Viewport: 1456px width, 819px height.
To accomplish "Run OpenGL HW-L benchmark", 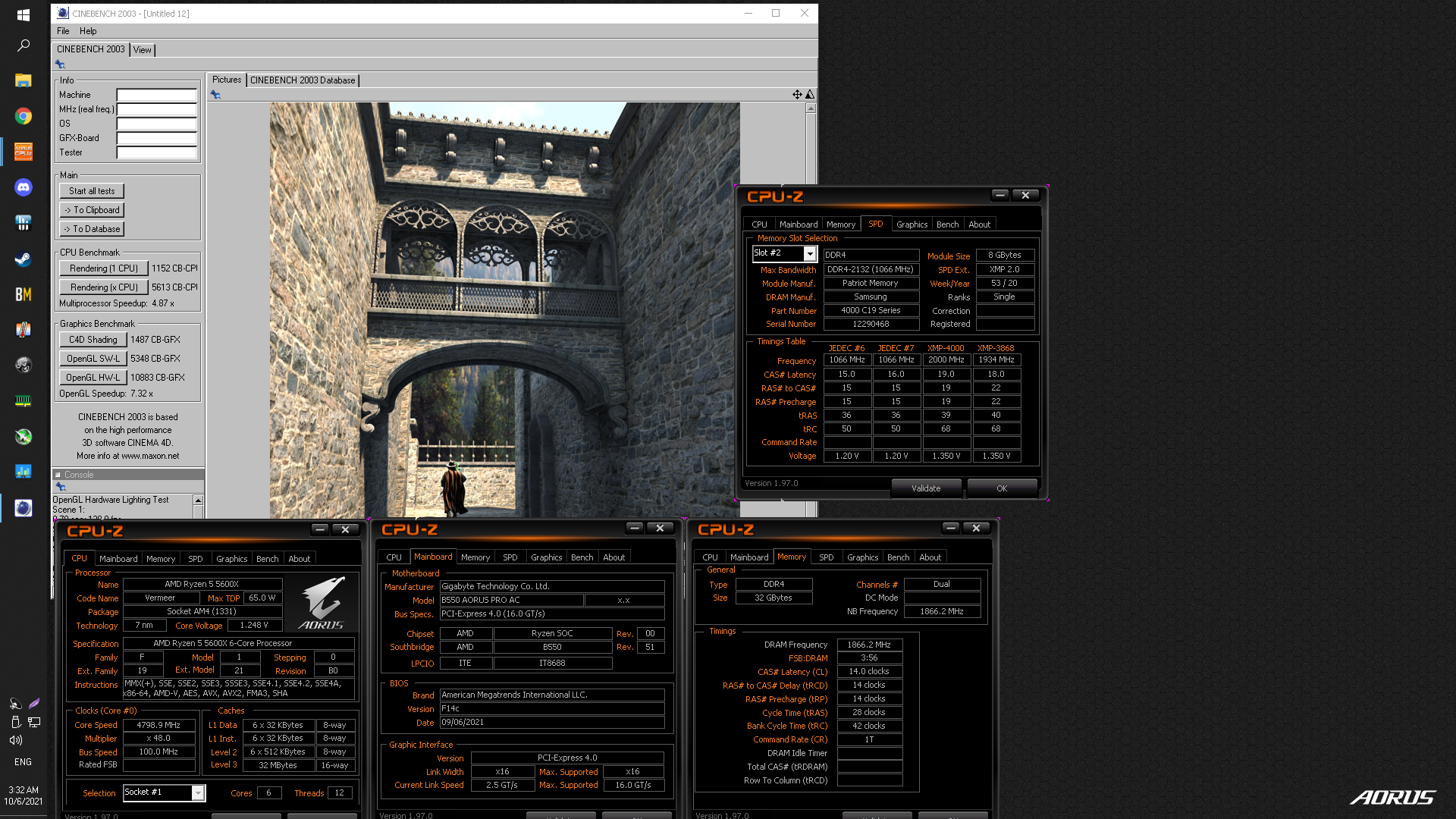I will click(93, 378).
